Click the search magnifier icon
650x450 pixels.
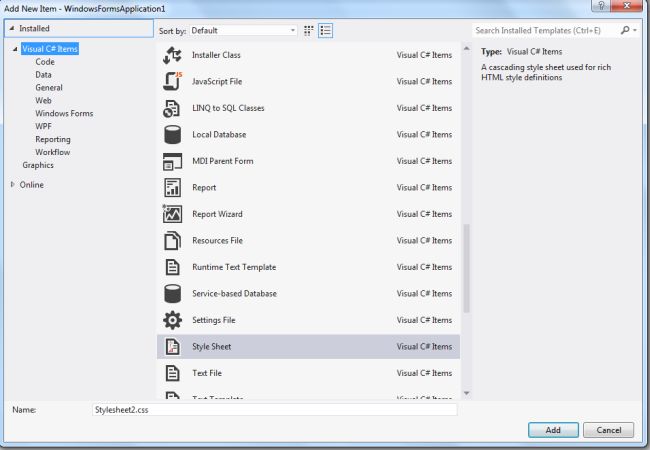[x=625, y=30]
